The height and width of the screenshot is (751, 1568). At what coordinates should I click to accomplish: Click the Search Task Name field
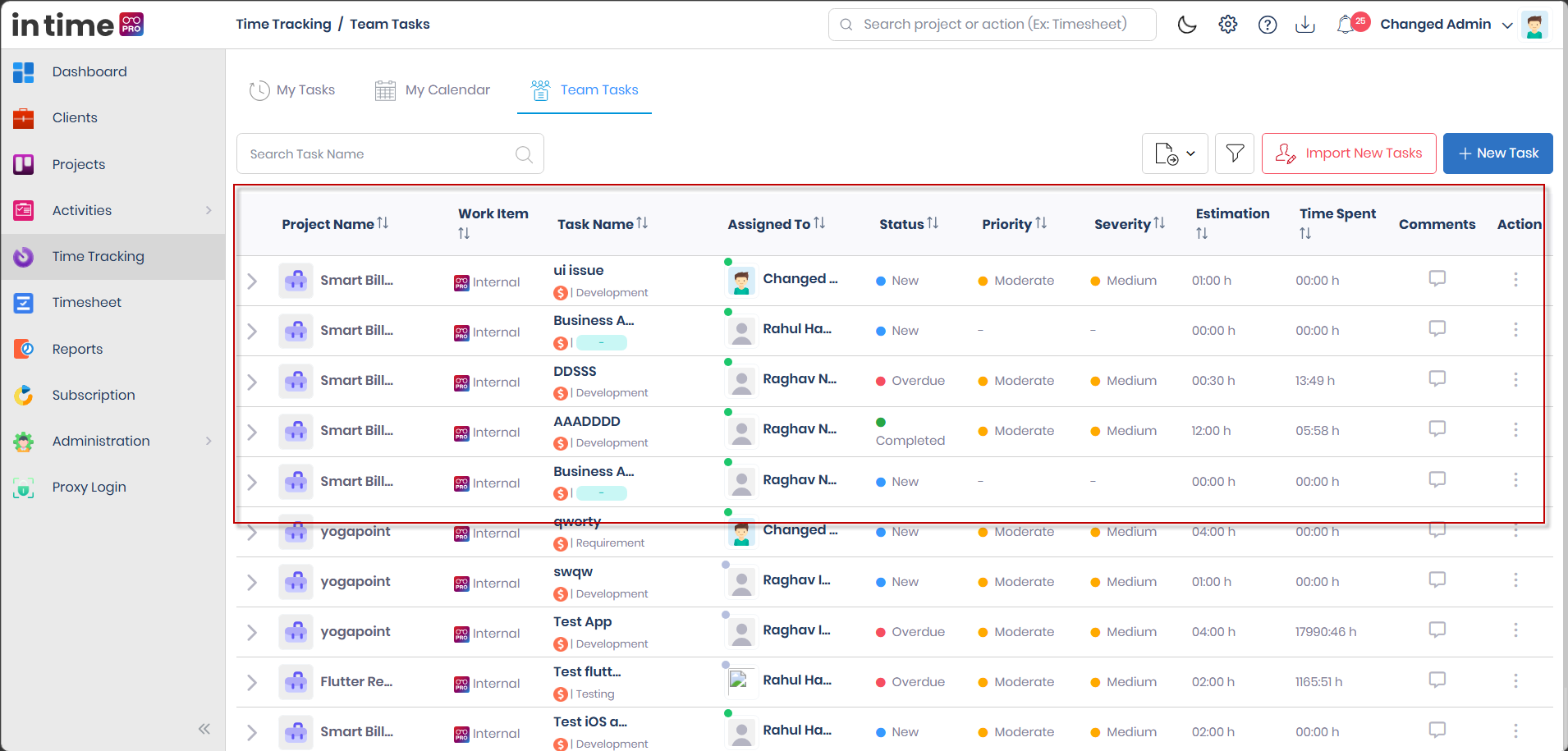pyautogui.click(x=390, y=153)
